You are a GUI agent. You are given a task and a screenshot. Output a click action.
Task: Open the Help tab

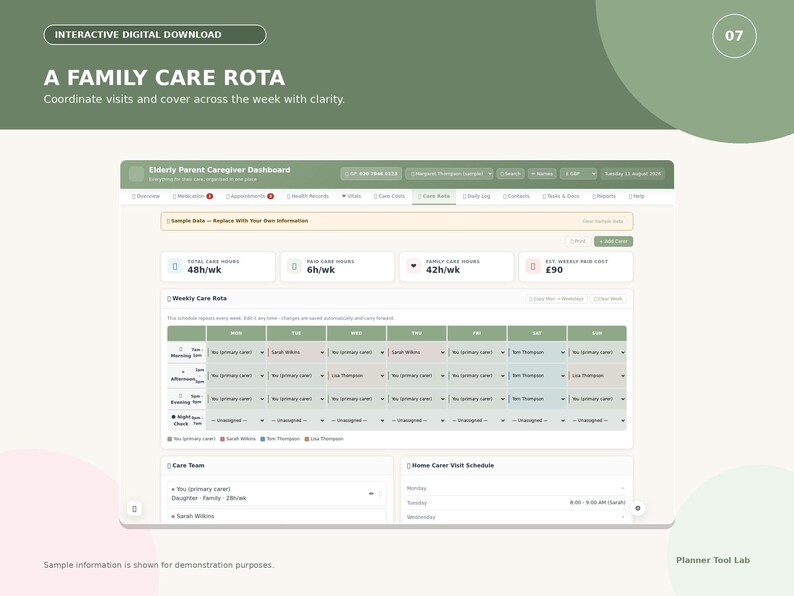pyautogui.click(x=637, y=196)
